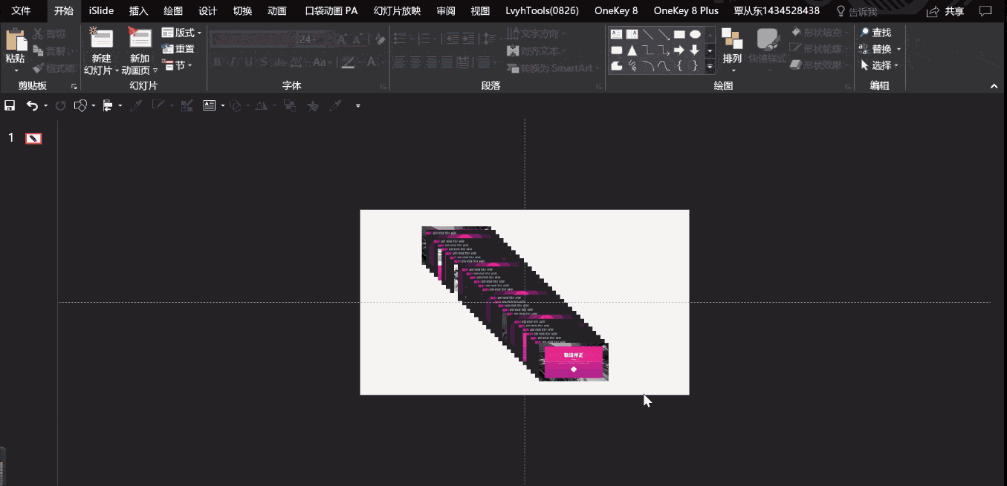
Task: Open the Layout (版式) dropdown
Action: pos(182,33)
